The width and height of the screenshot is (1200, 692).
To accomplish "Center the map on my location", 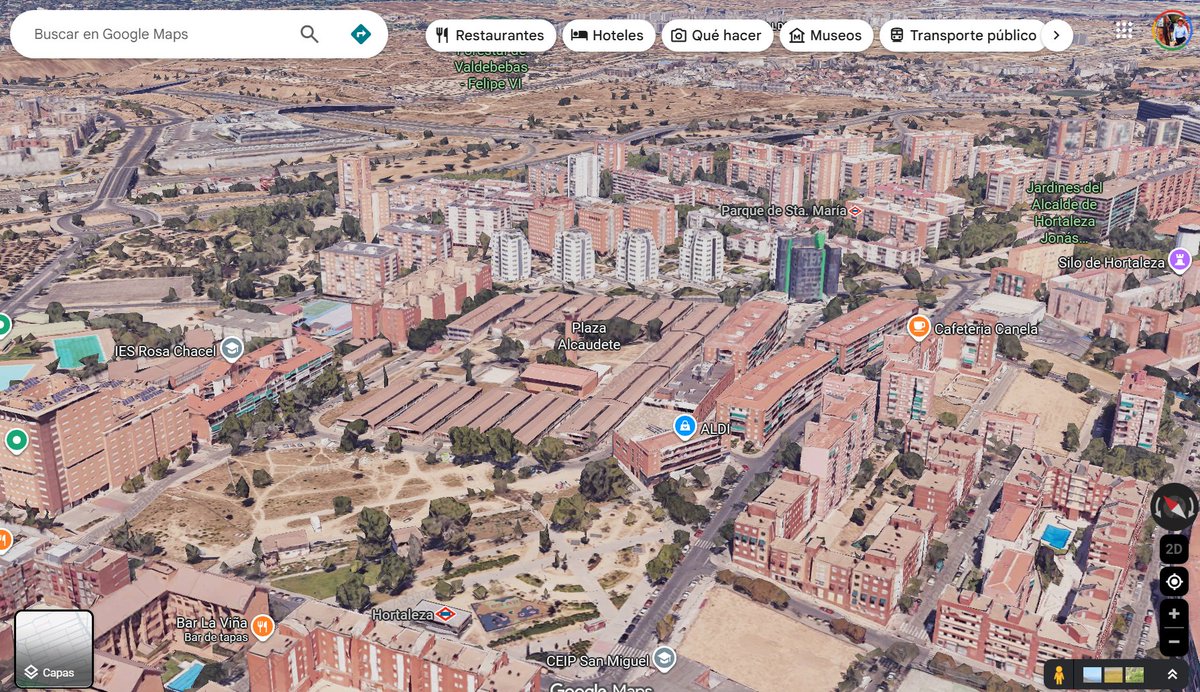I will pos(1174,582).
